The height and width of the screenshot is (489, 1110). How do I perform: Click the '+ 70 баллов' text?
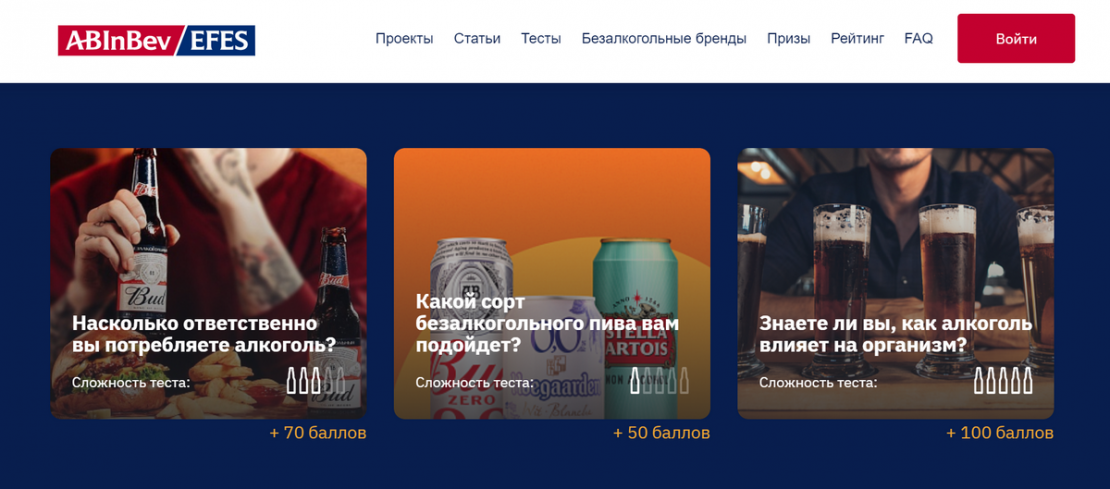pyautogui.click(x=318, y=432)
